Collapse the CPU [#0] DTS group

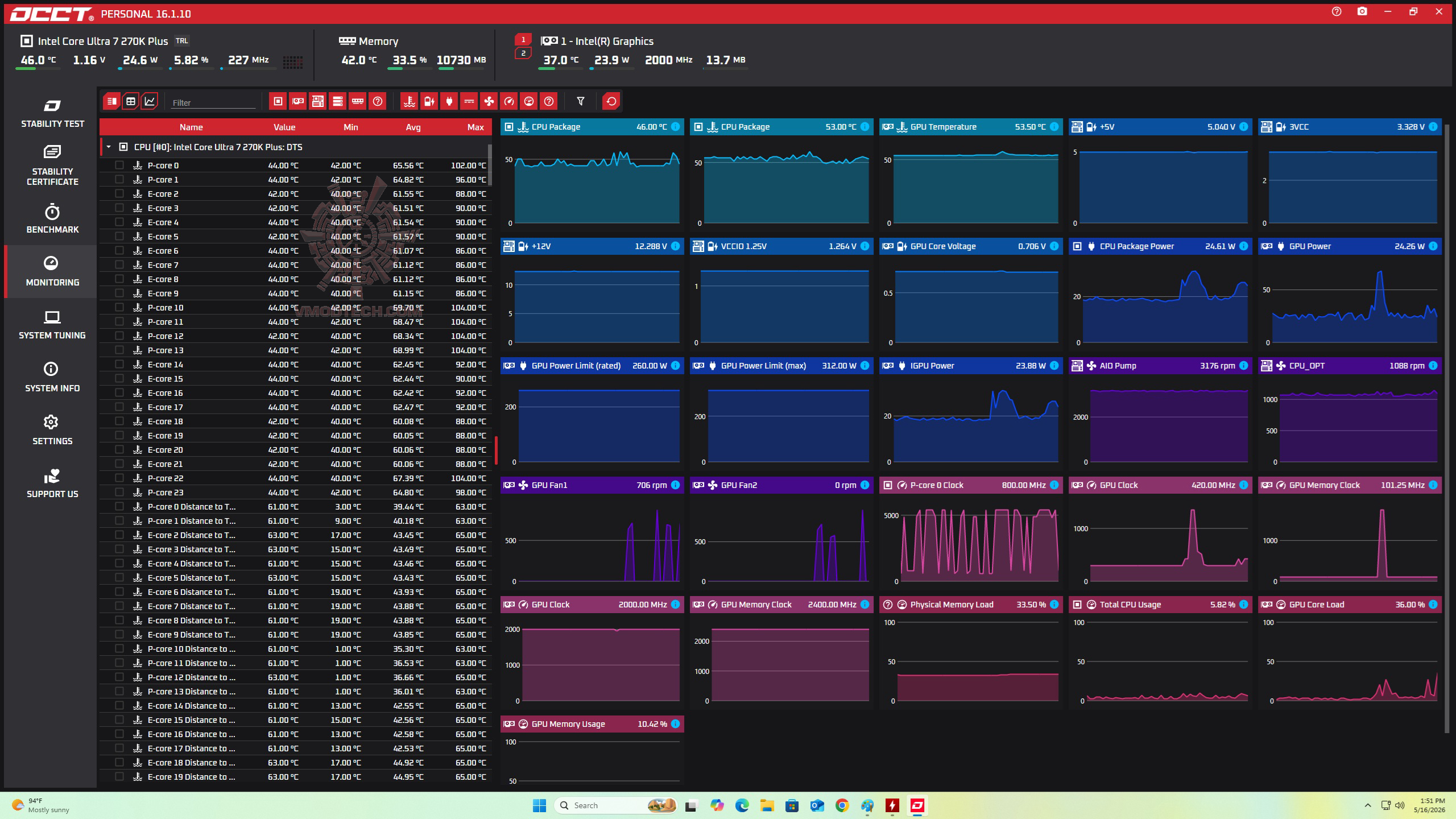109,147
